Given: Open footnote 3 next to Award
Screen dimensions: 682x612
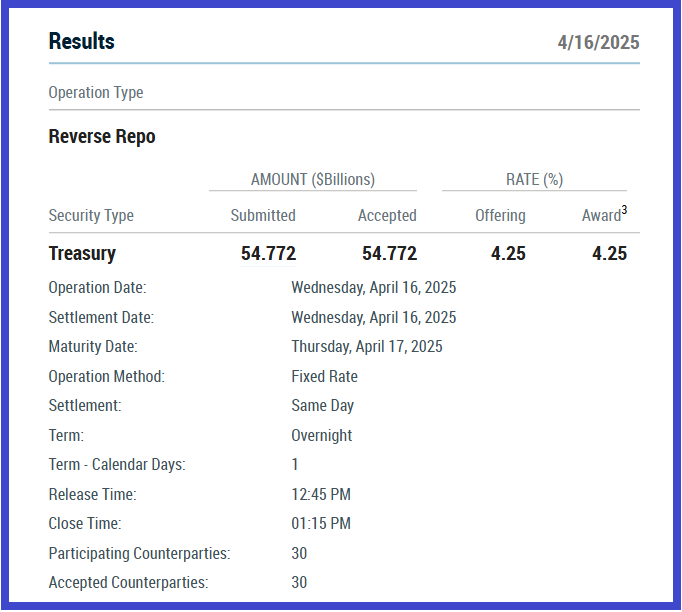Looking at the screenshot, I should 624,210.
